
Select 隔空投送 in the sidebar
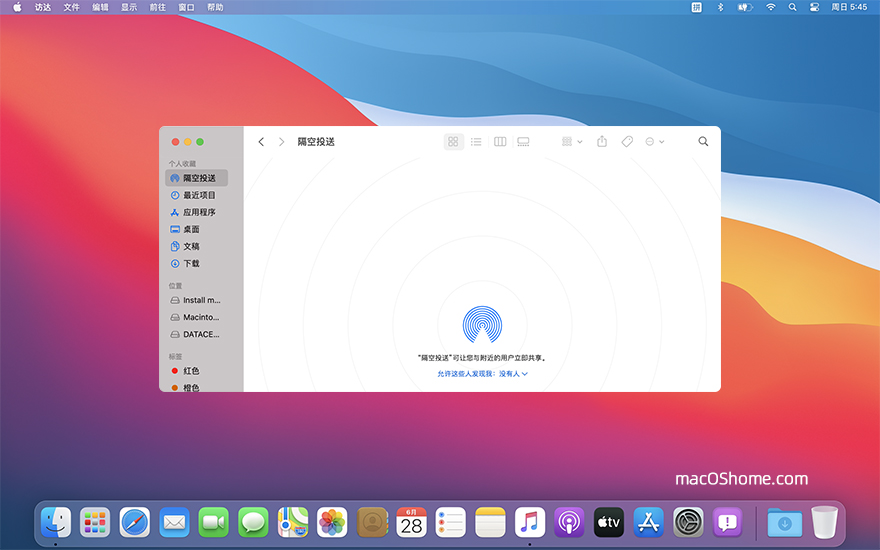pyautogui.click(x=196, y=178)
